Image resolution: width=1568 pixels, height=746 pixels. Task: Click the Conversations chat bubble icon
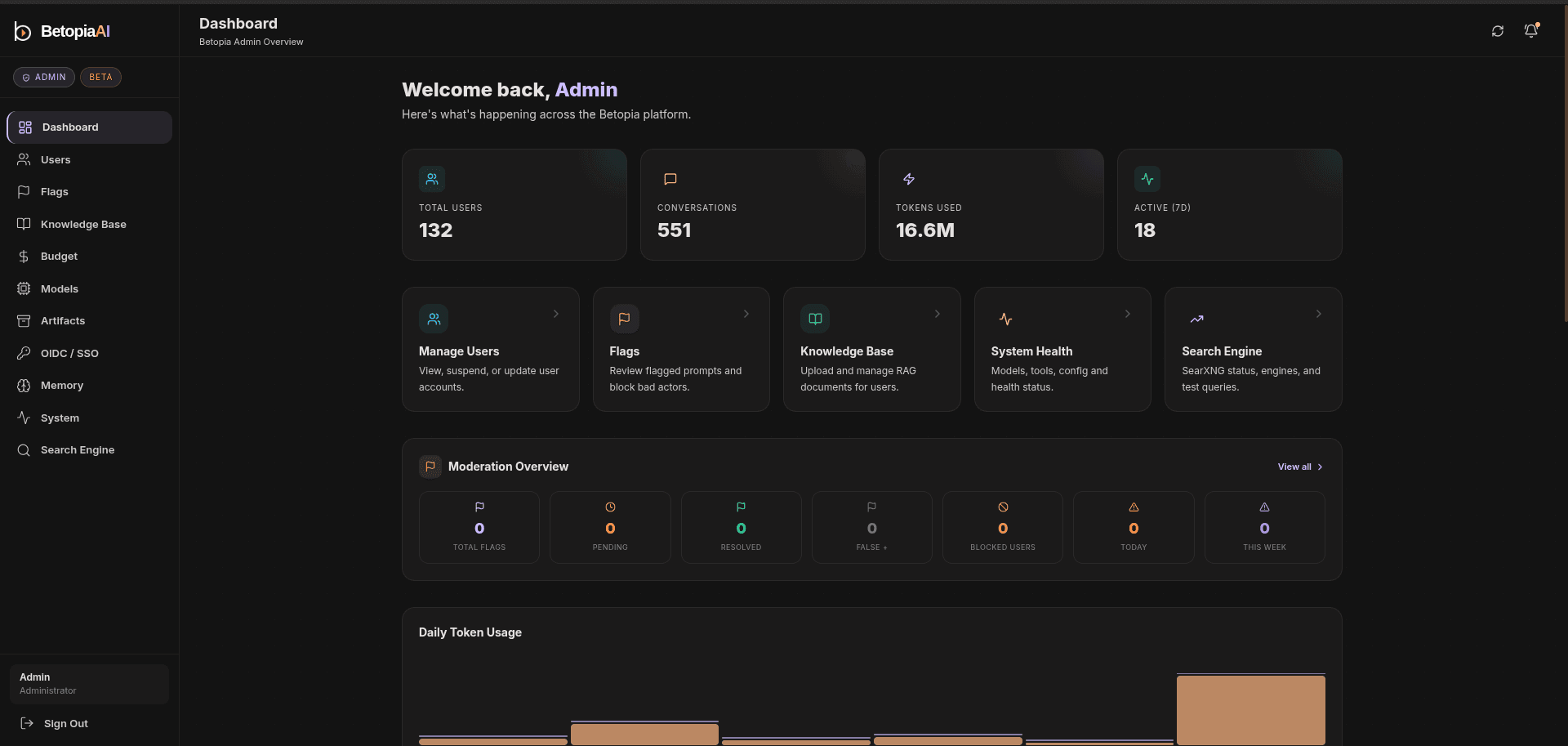670,179
